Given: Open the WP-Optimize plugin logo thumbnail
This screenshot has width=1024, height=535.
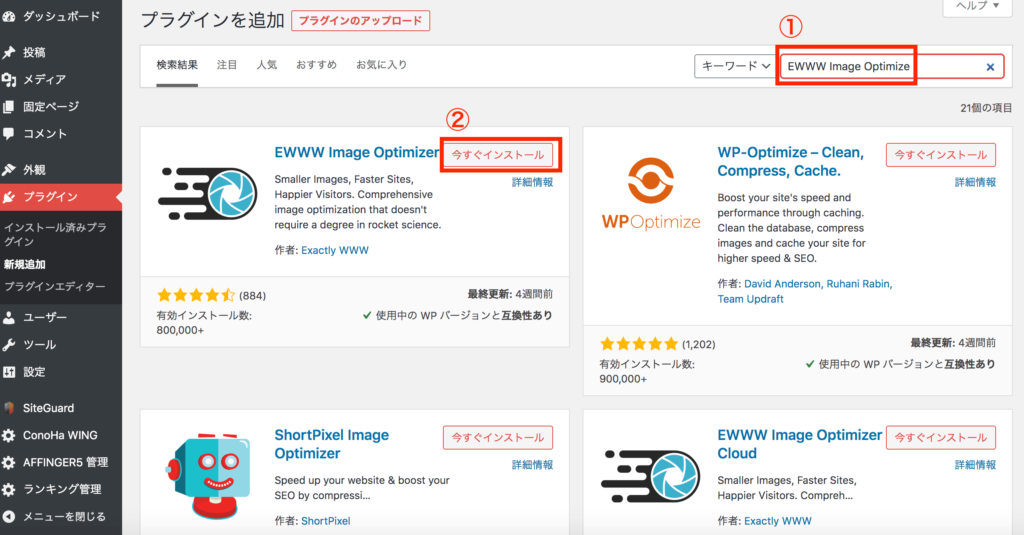Looking at the screenshot, I should [x=651, y=193].
